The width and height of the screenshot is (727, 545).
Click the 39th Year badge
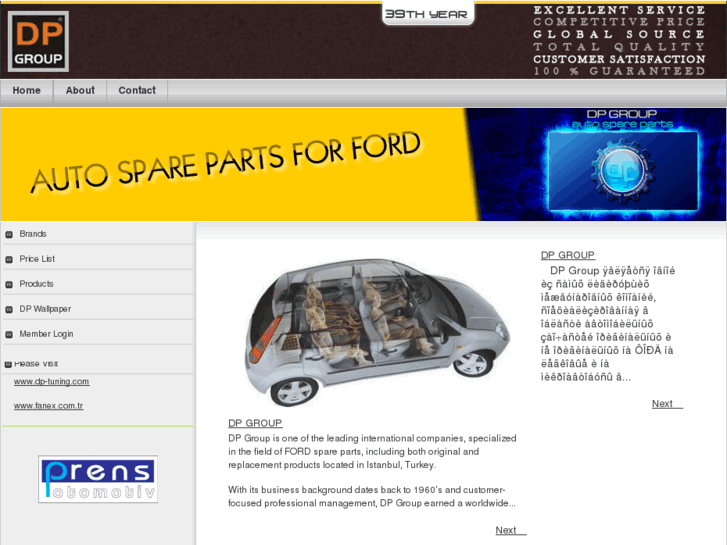427,14
